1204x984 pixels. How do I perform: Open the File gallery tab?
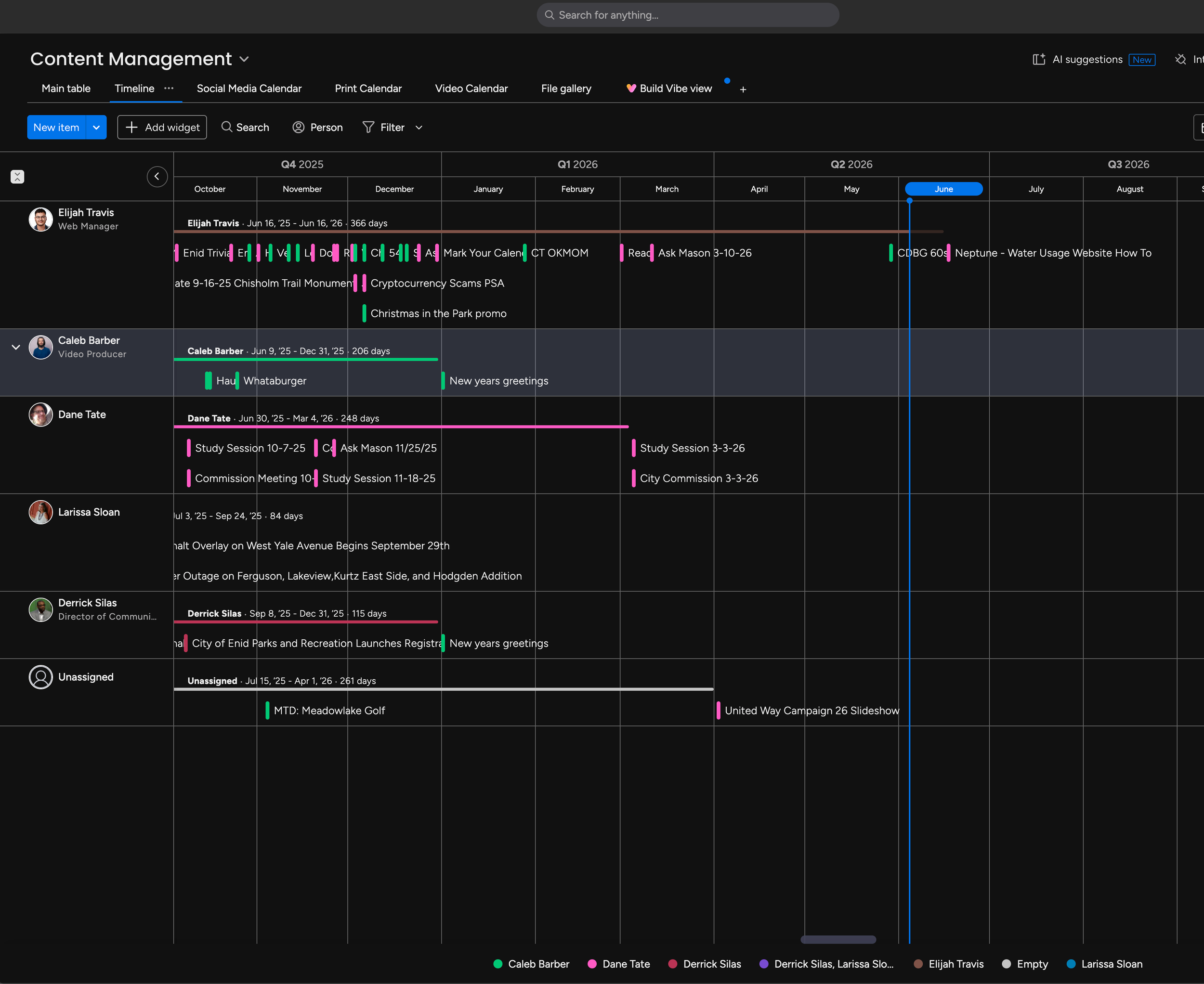click(566, 89)
